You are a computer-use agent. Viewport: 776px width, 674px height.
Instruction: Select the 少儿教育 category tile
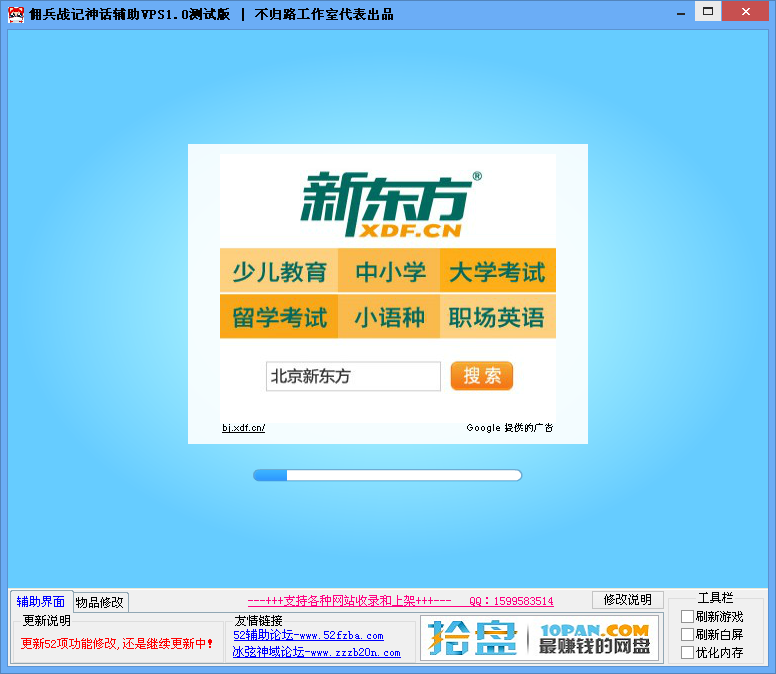click(279, 271)
